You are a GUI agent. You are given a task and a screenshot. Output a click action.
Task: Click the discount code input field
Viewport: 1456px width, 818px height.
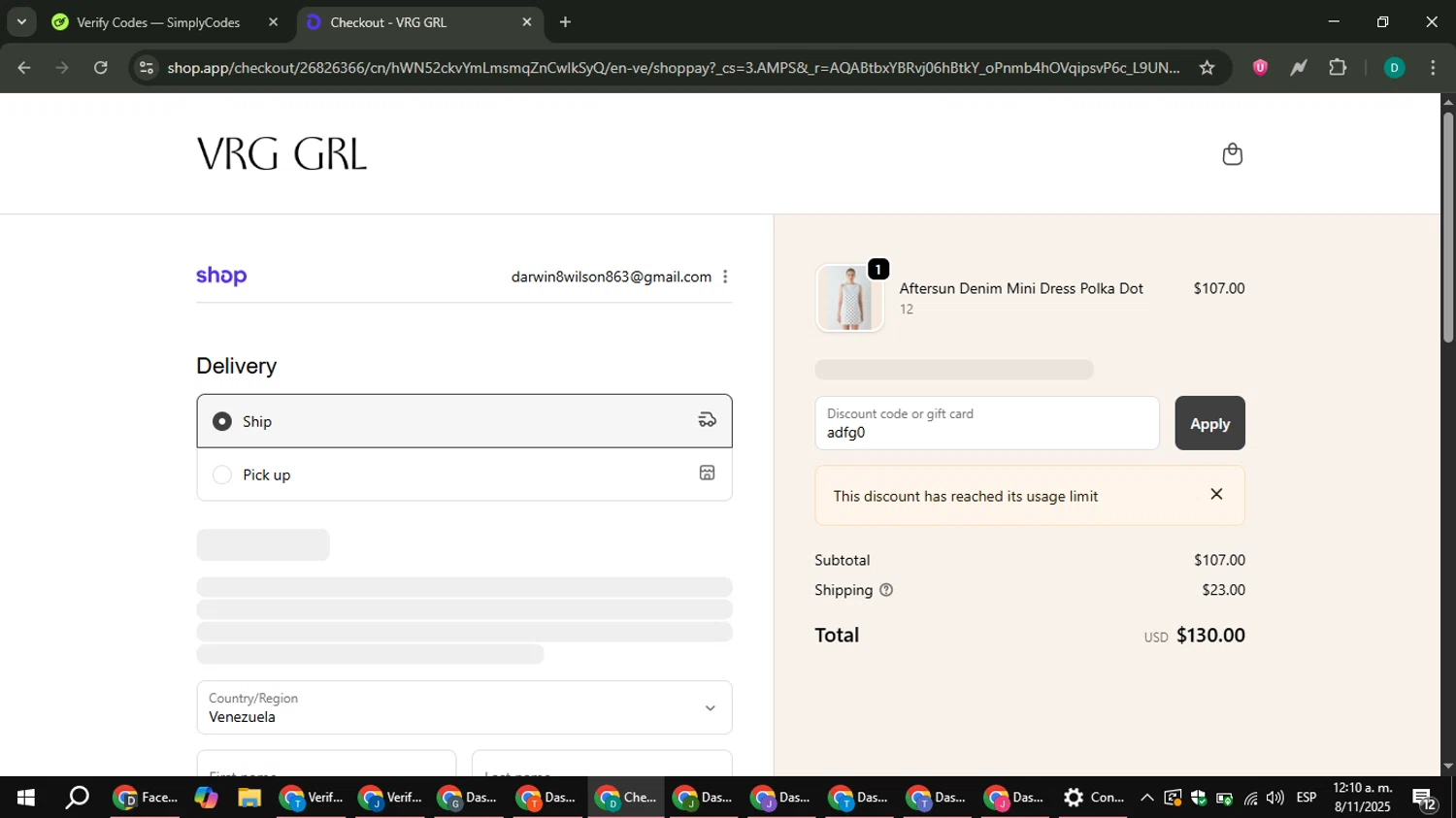click(x=987, y=423)
